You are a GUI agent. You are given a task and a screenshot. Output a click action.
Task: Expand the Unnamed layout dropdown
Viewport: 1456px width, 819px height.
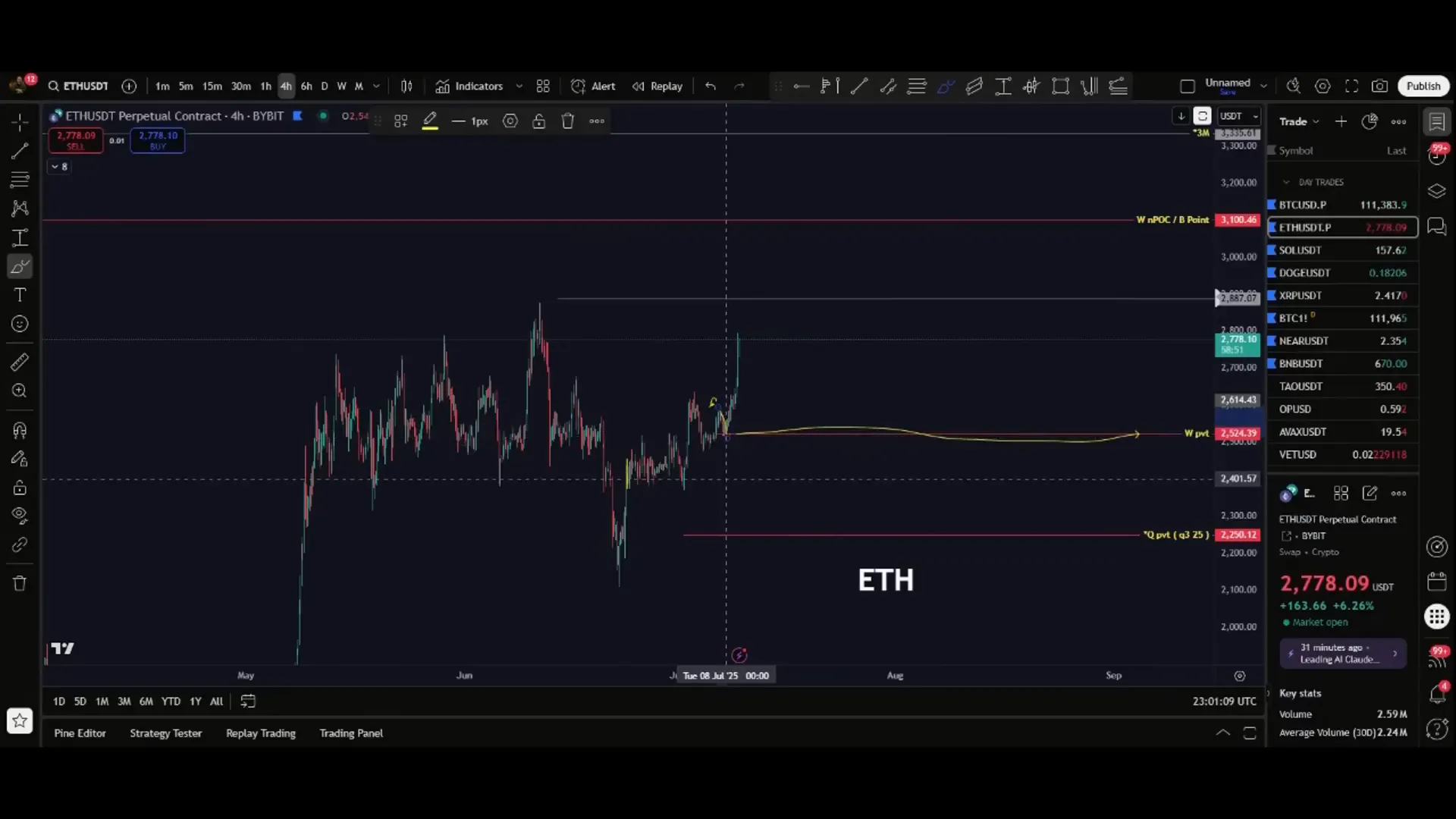[1263, 86]
